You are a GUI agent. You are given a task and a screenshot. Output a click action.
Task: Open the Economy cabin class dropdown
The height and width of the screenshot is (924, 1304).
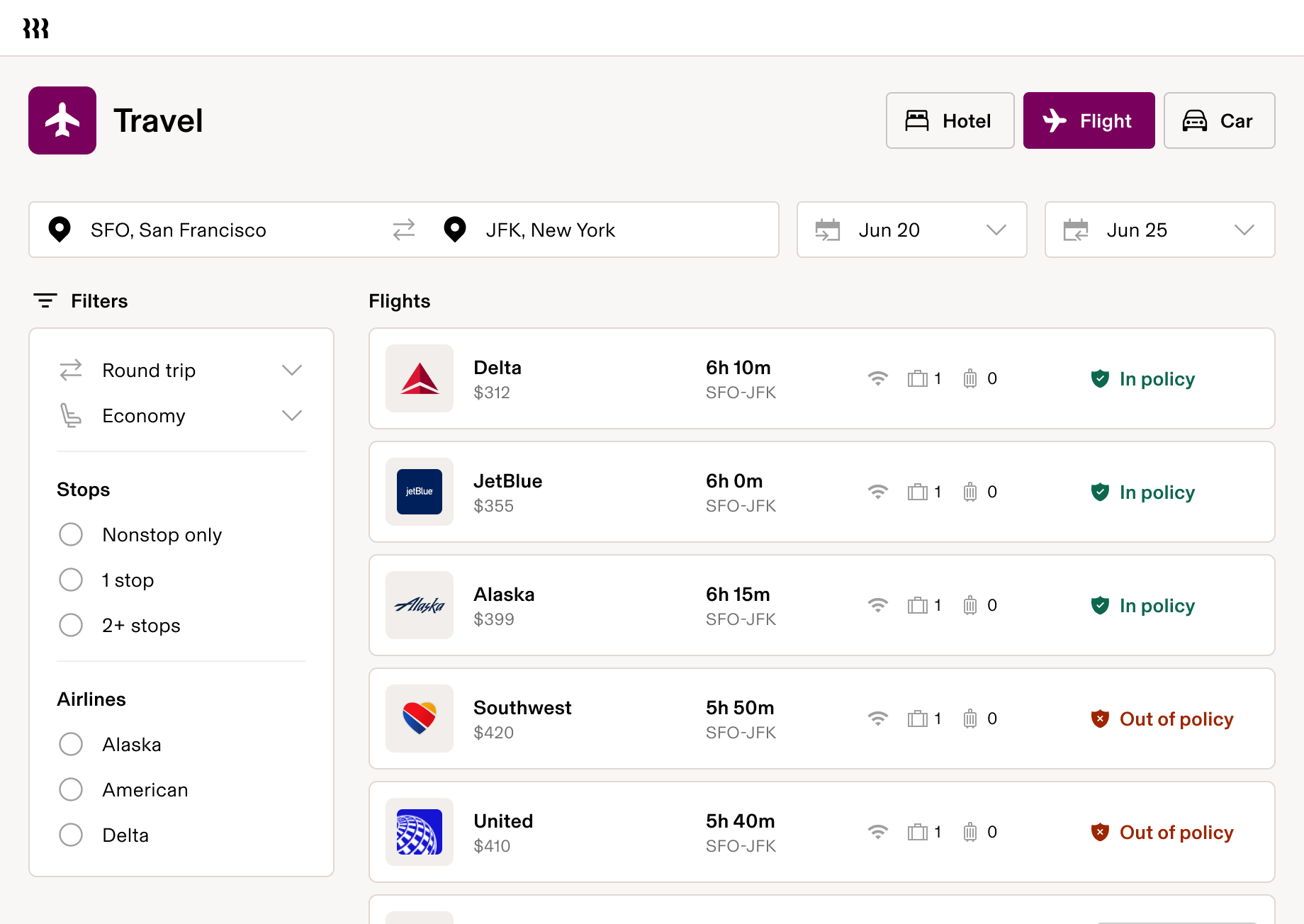pos(292,415)
